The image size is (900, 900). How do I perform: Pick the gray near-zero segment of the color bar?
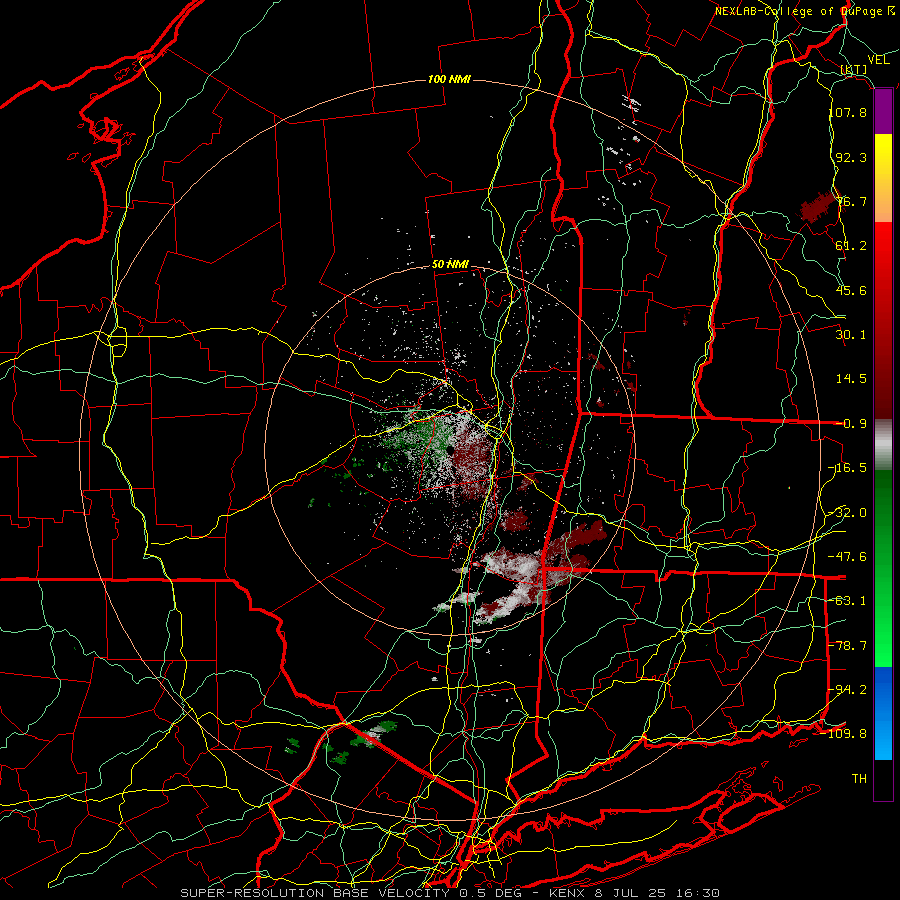(883, 445)
